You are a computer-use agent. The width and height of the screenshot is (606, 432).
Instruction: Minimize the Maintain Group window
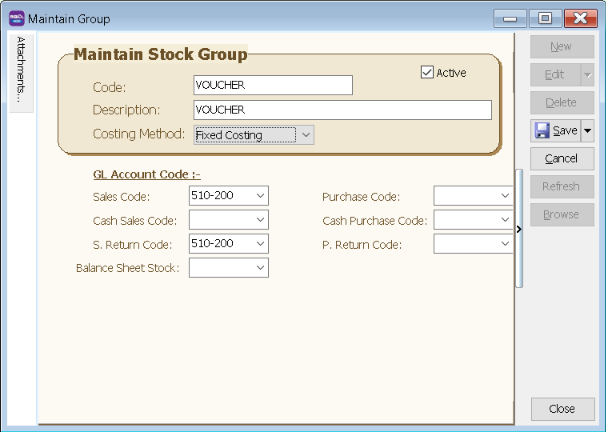pyautogui.click(x=513, y=18)
